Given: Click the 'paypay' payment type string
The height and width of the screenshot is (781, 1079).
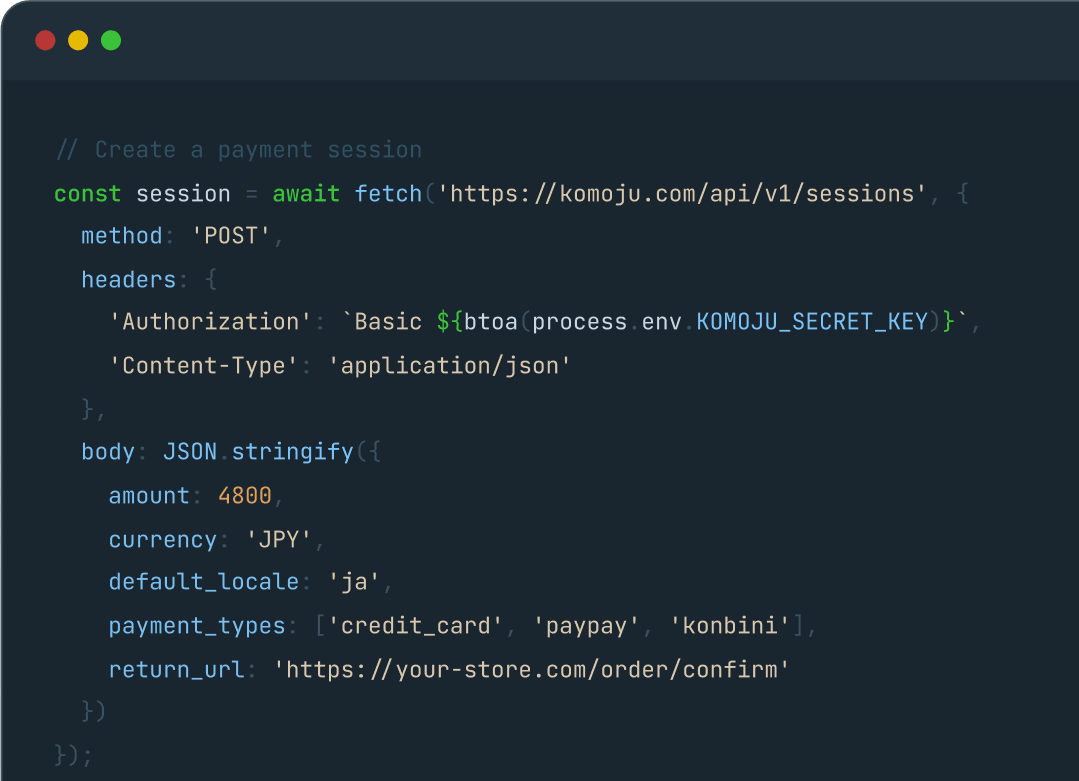Looking at the screenshot, I should pos(586,625).
